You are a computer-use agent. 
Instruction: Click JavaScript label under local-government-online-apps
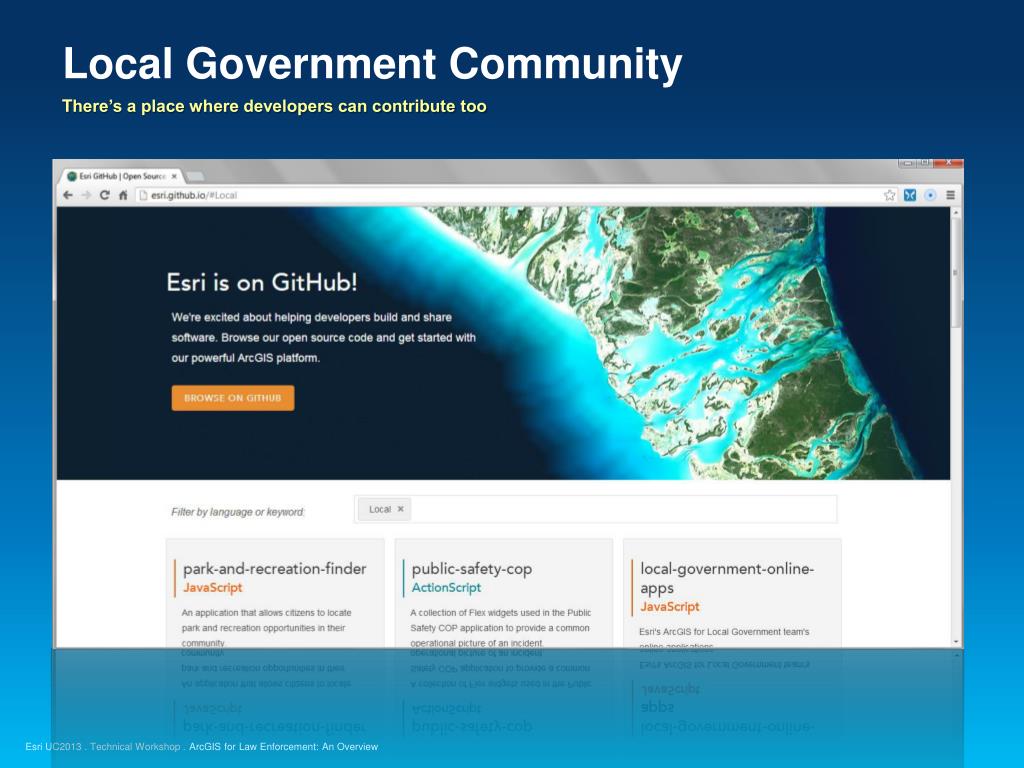click(669, 606)
